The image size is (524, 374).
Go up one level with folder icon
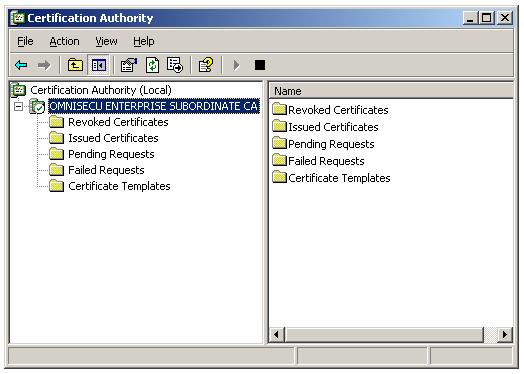75,65
